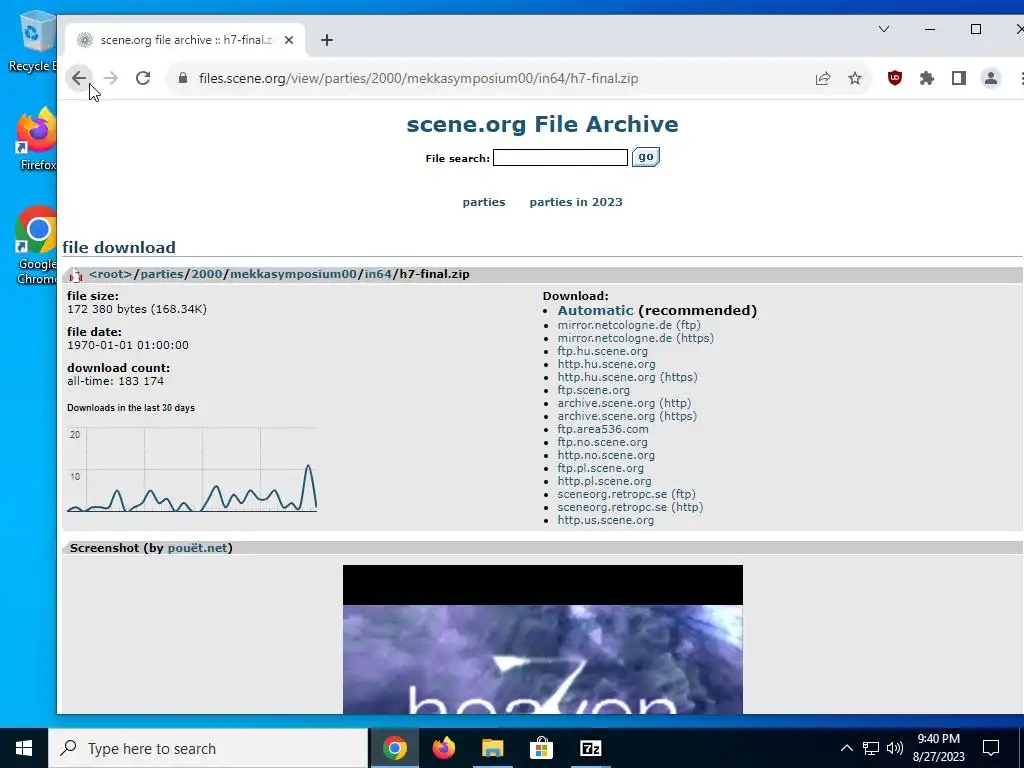Viewport: 1024px width, 768px height.
Task: Open the in64 breadcrumb folder
Action: (378, 274)
